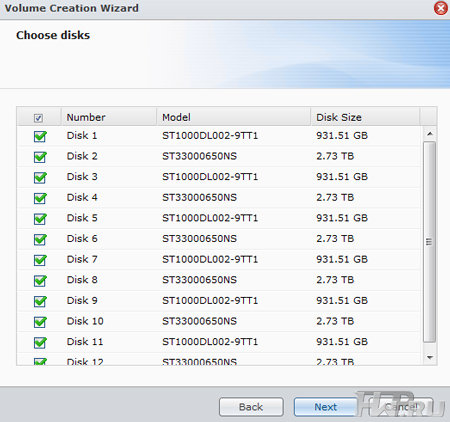This screenshot has width=450, height=422.
Task: Click Disk 3 model ST1000DL002-9TT1
Action: click(x=210, y=177)
